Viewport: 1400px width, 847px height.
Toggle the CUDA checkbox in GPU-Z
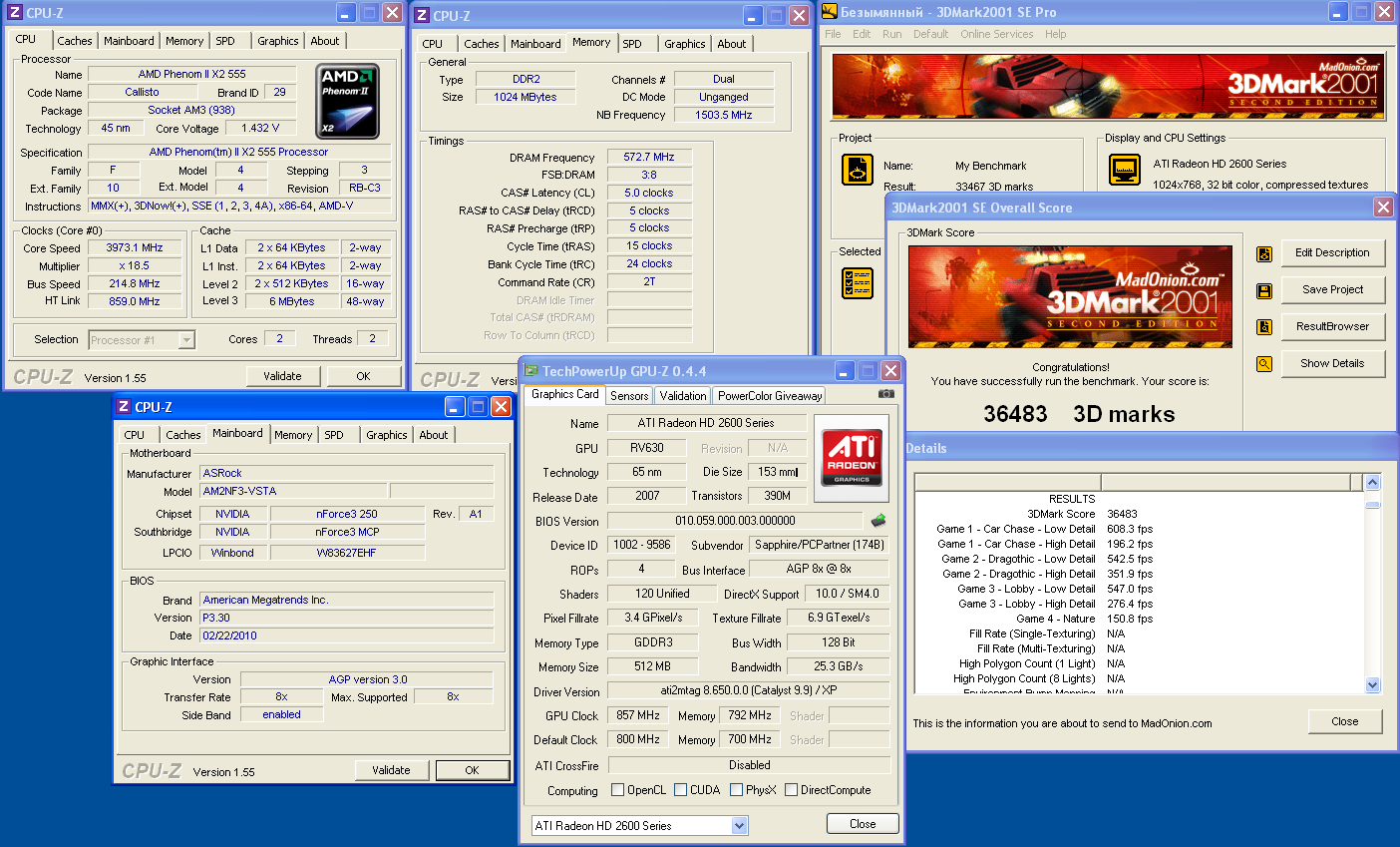(x=681, y=790)
